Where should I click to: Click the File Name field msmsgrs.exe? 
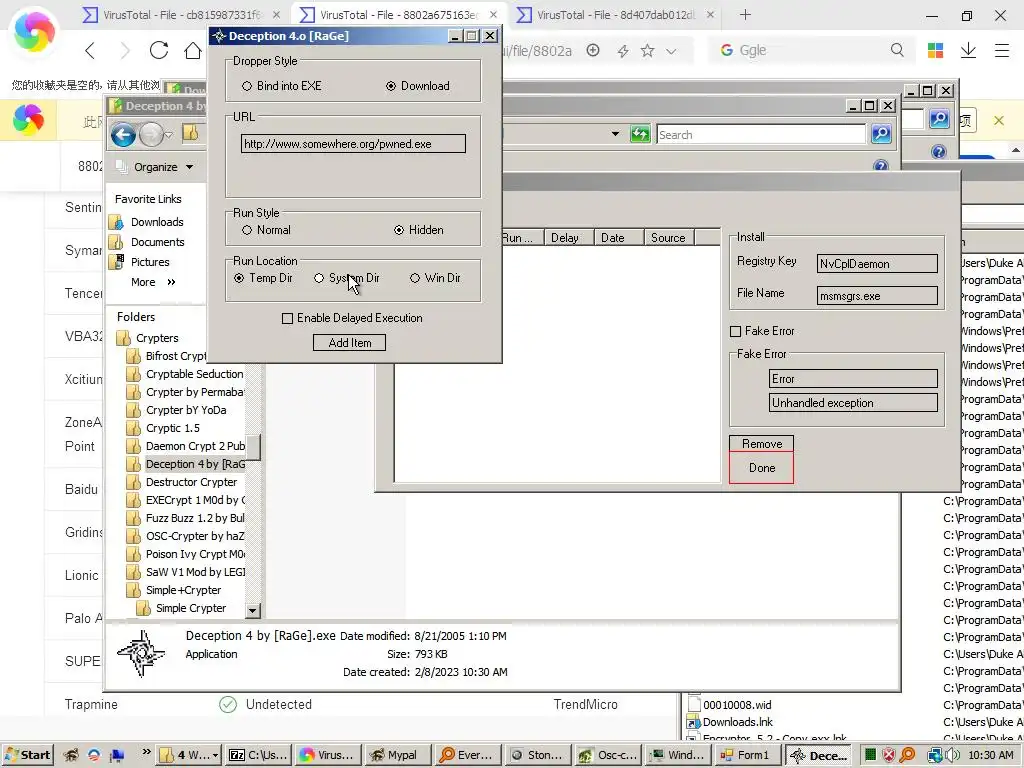877,296
